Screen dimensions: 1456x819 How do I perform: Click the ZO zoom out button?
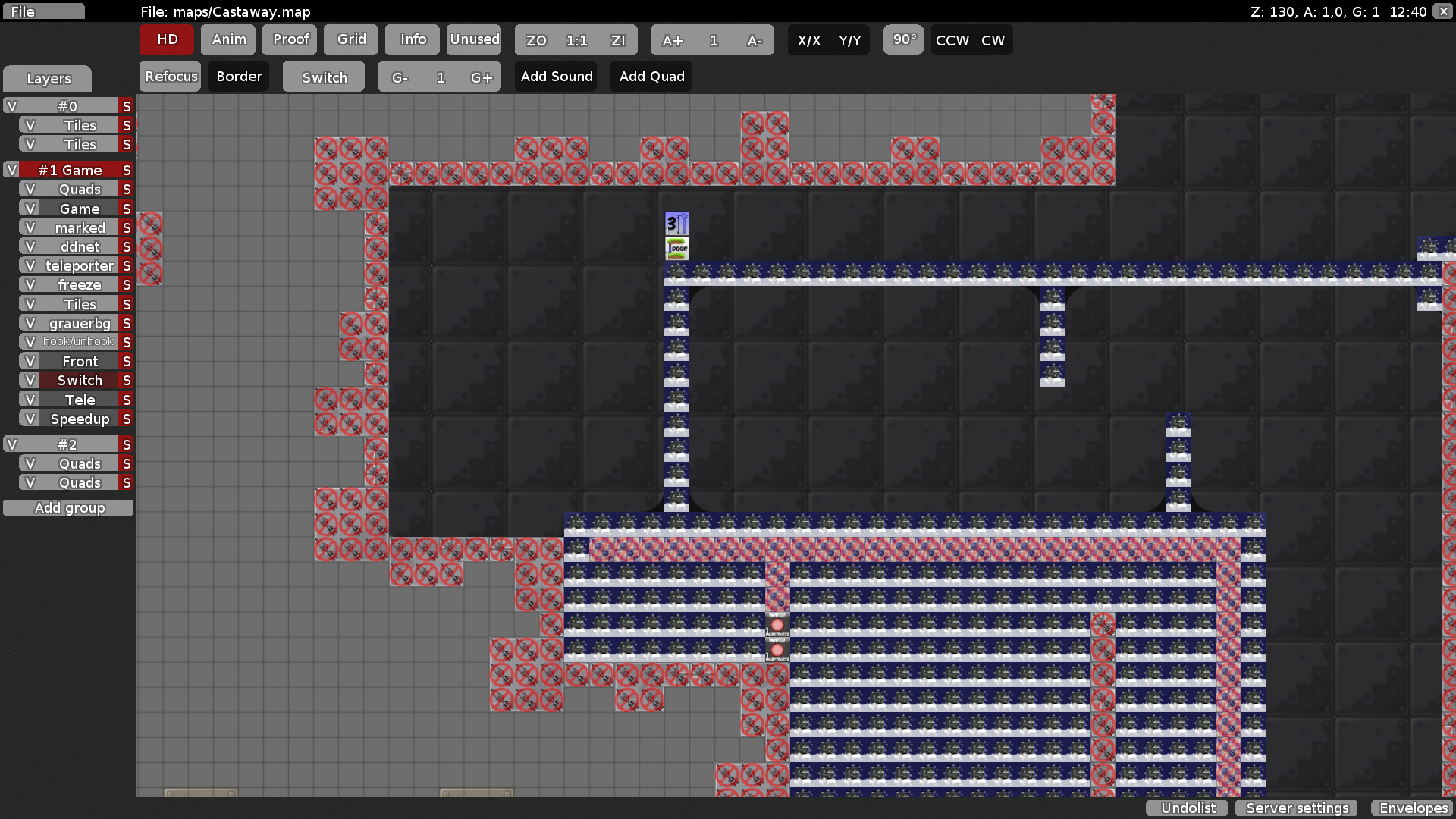tap(536, 40)
